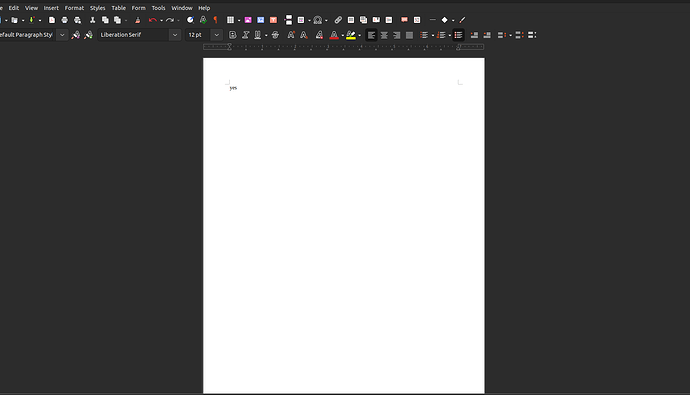Image resolution: width=690 pixels, height=395 pixels.
Task: Open the Tools menu
Action: 158,8
